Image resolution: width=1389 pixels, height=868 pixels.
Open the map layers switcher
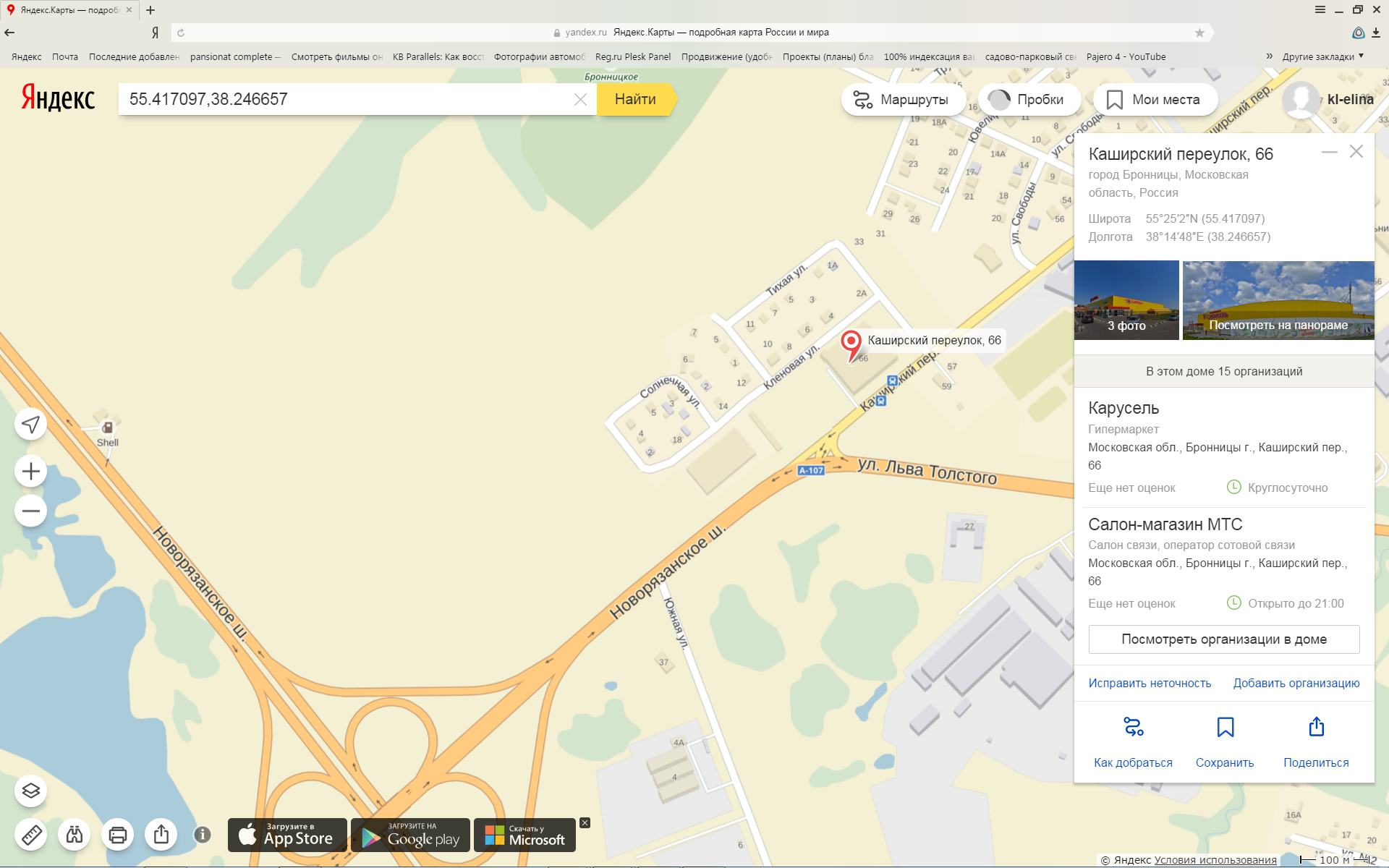(31, 791)
